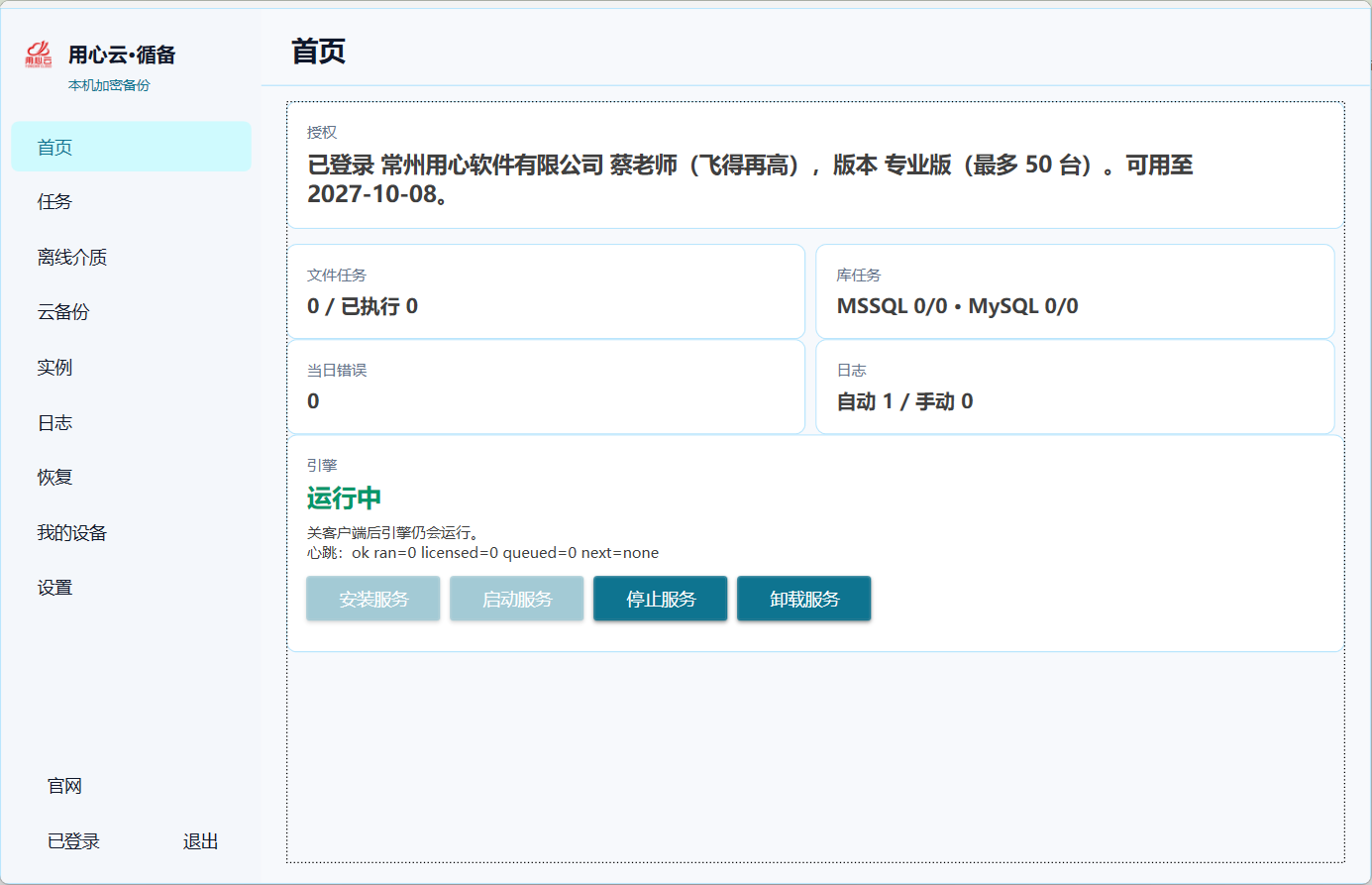Click the 卸载服务 button
This screenshot has height=885, width=1372.
click(x=804, y=599)
